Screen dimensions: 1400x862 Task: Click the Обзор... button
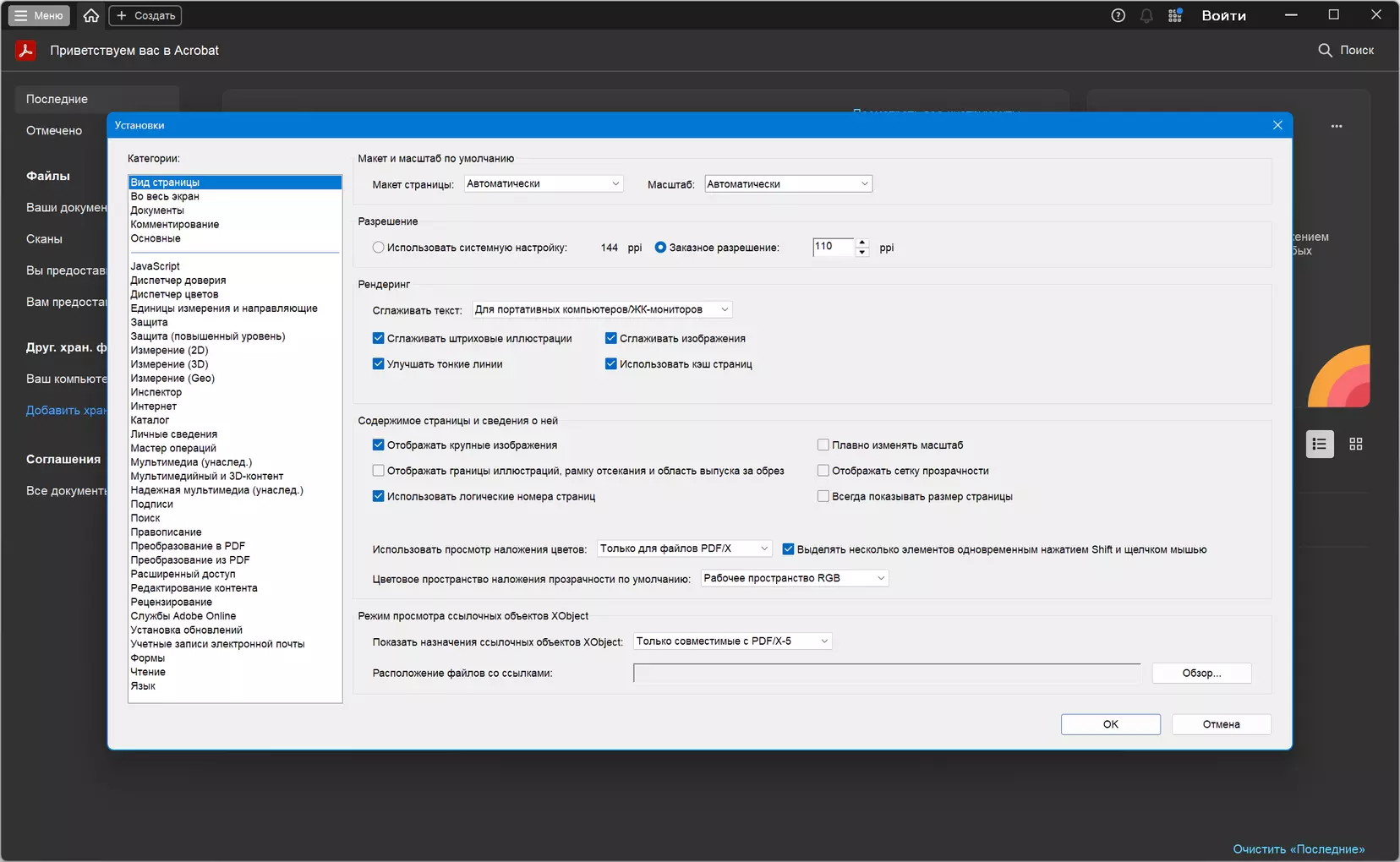click(x=1201, y=673)
